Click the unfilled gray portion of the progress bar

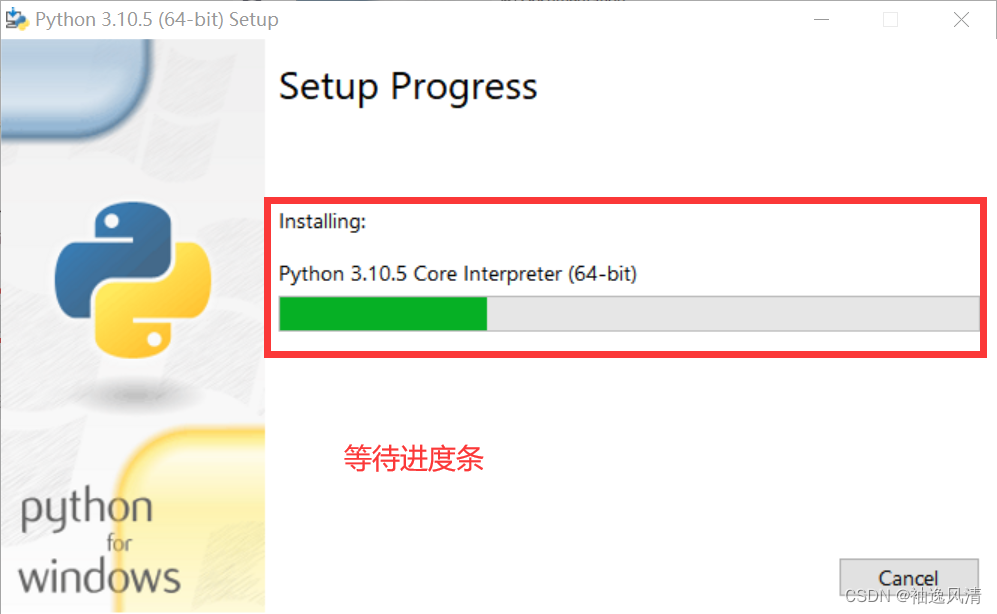pyautogui.click(x=730, y=314)
